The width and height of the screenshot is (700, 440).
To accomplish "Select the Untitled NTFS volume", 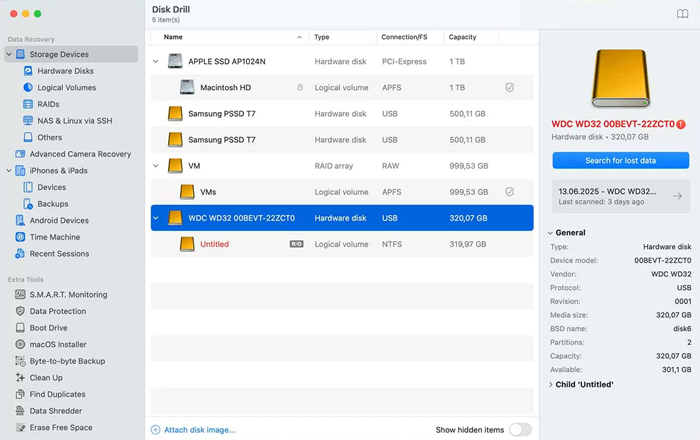I will [x=342, y=244].
